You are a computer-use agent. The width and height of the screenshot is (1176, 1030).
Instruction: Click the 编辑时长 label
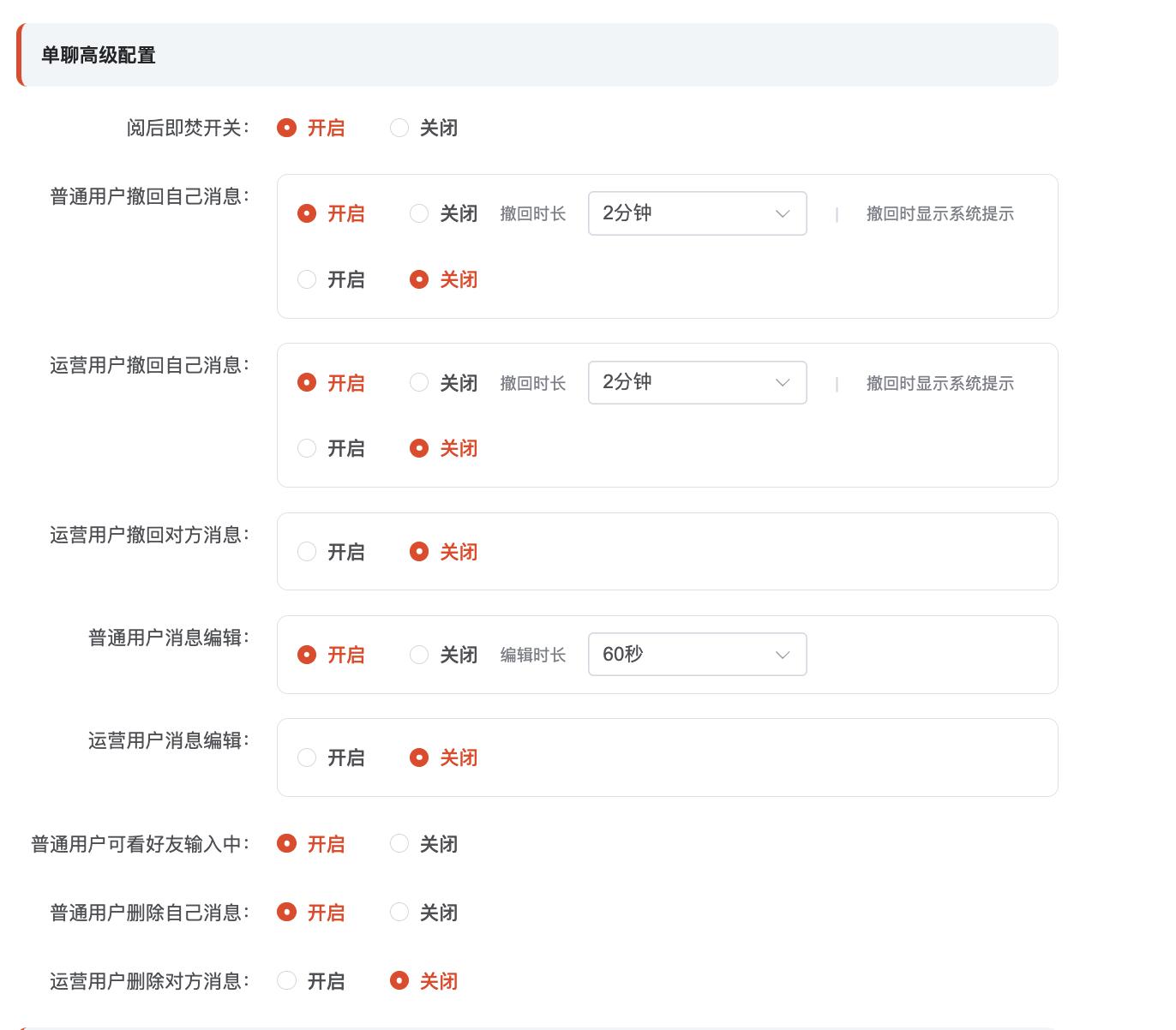tap(533, 655)
